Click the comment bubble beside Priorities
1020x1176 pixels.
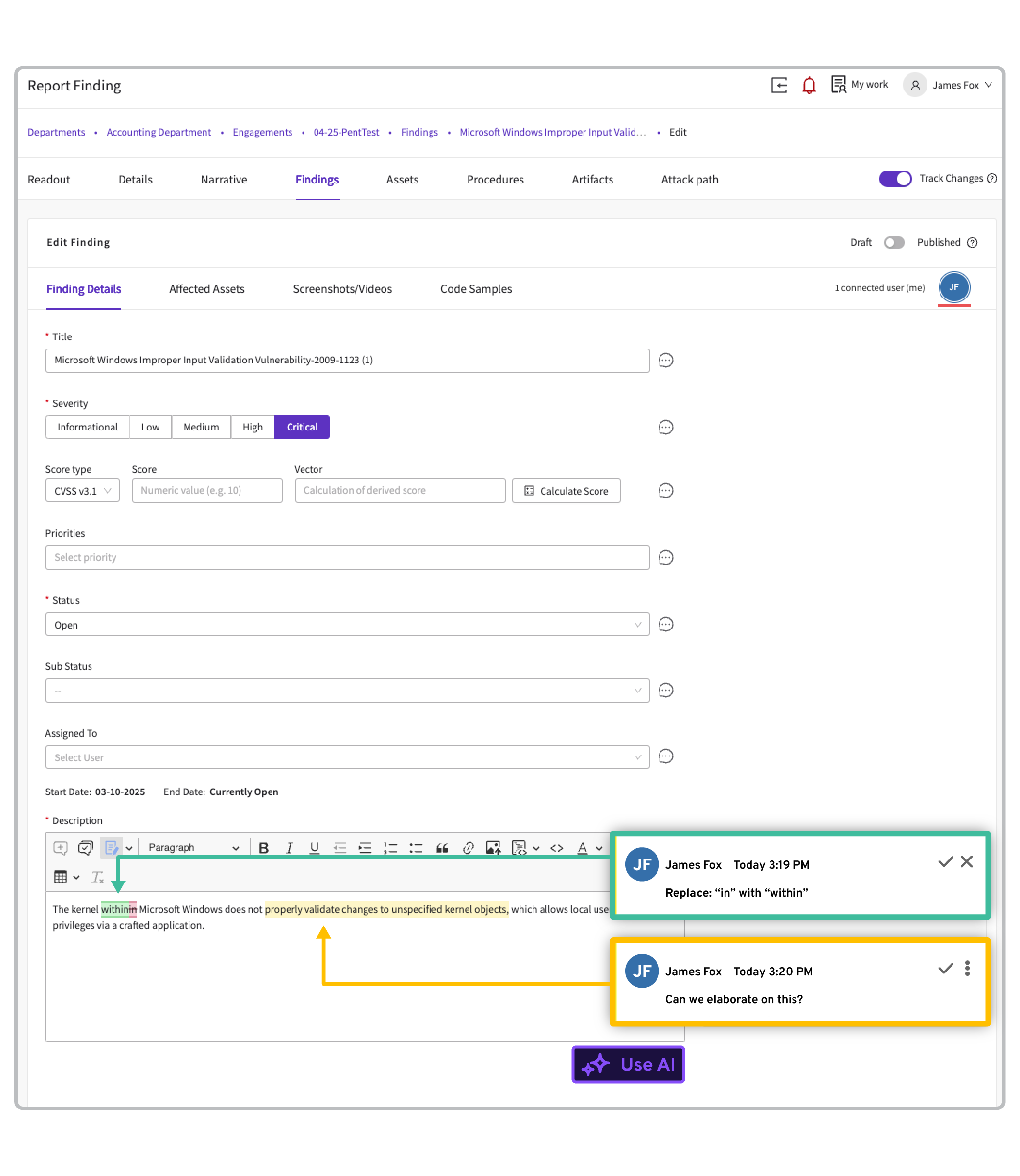pyautogui.click(x=665, y=557)
